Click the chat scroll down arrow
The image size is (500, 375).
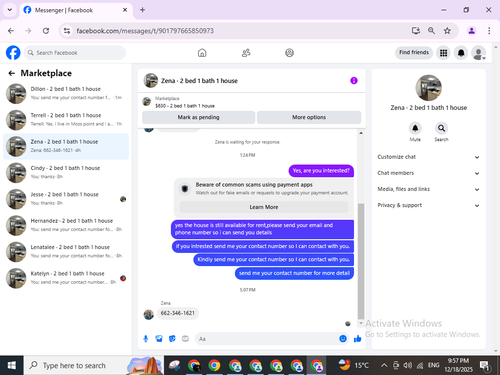click(361, 323)
